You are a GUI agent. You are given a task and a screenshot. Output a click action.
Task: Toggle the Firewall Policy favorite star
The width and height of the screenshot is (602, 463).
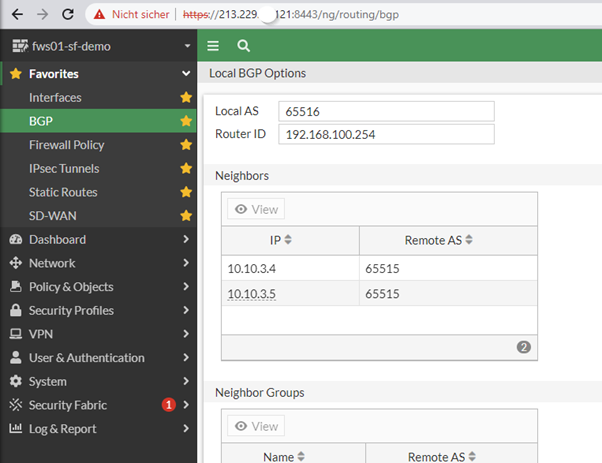[x=186, y=145]
